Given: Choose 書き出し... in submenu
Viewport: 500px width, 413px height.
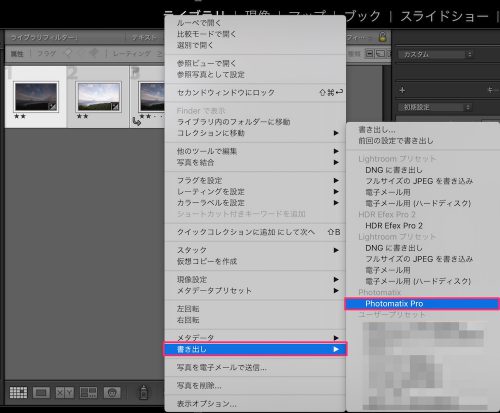Looking at the screenshot, I should pyautogui.click(x=423, y=130).
